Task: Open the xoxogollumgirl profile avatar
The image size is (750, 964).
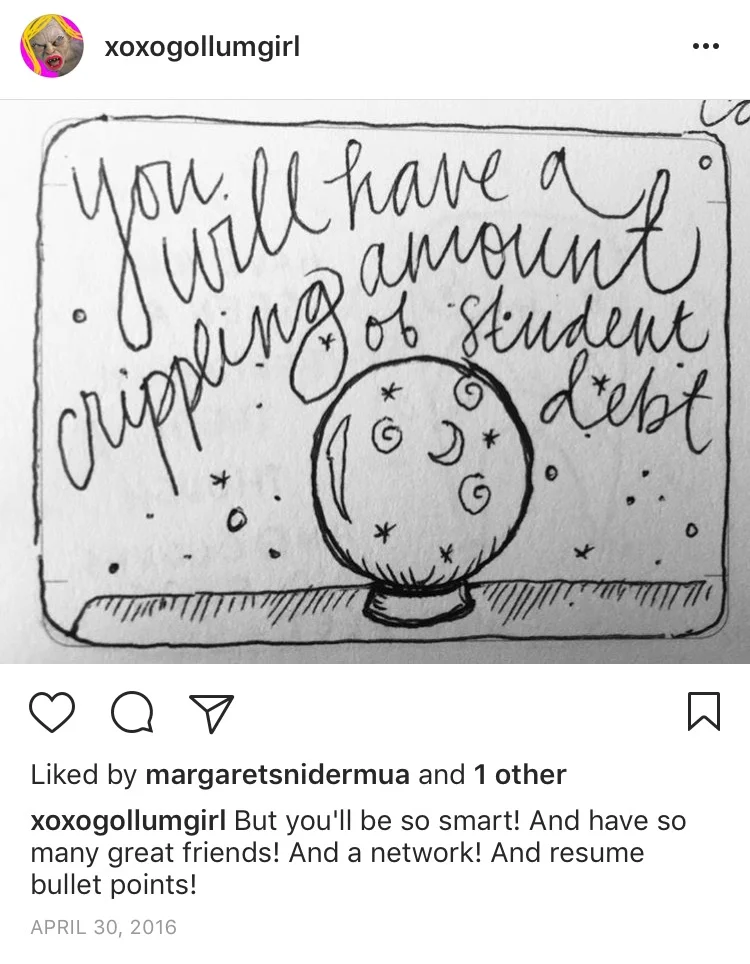Action: click(x=52, y=46)
